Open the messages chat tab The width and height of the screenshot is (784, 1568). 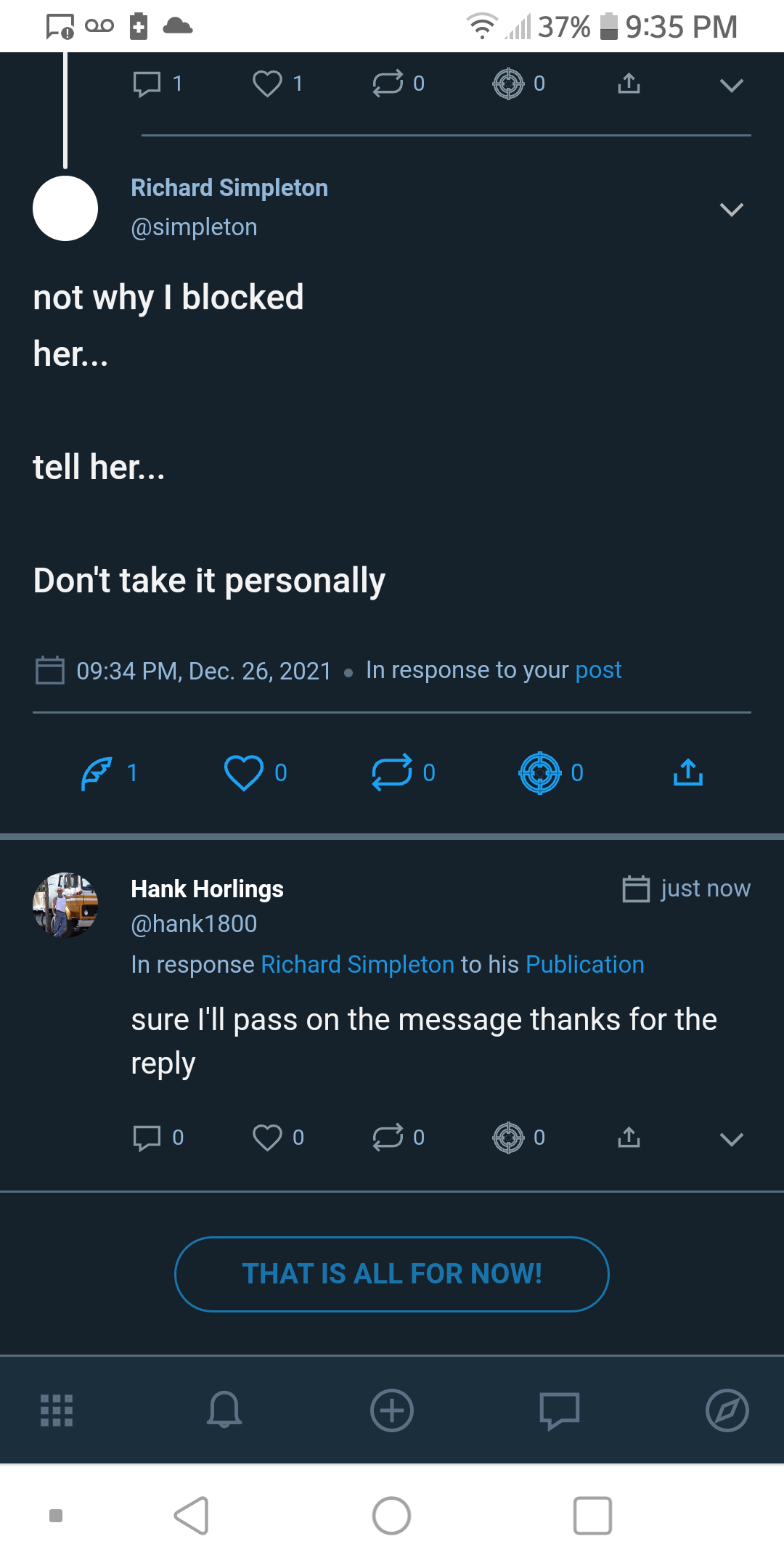tap(560, 1410)
